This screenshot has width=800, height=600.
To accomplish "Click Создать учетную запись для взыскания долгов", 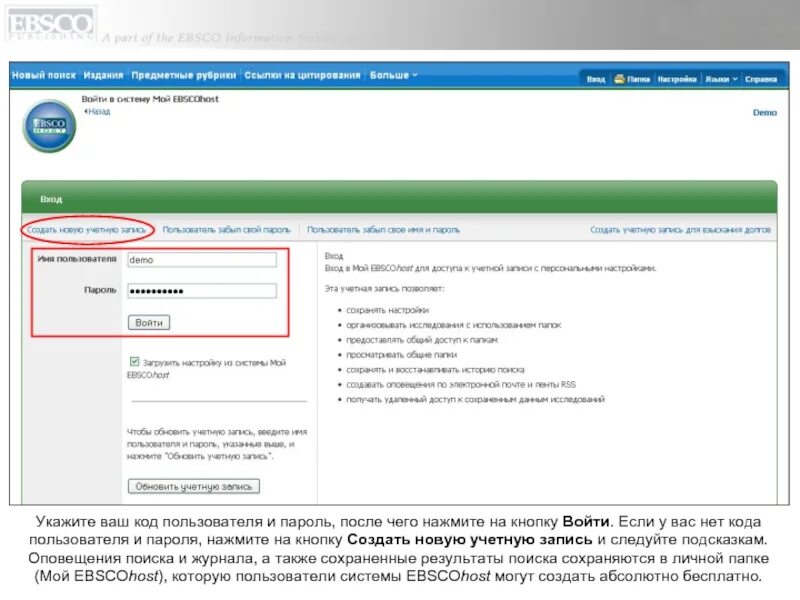I will (x=680, y=230).
